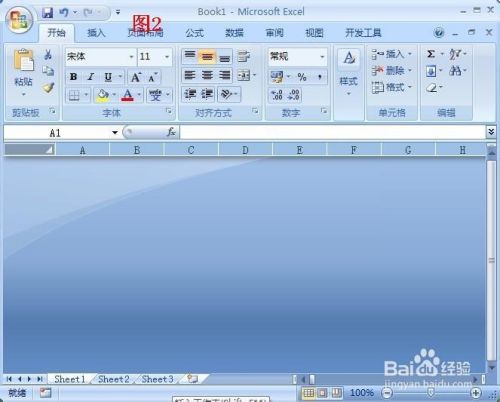Open Find and Select binoculars

click(x=455, y=71)
